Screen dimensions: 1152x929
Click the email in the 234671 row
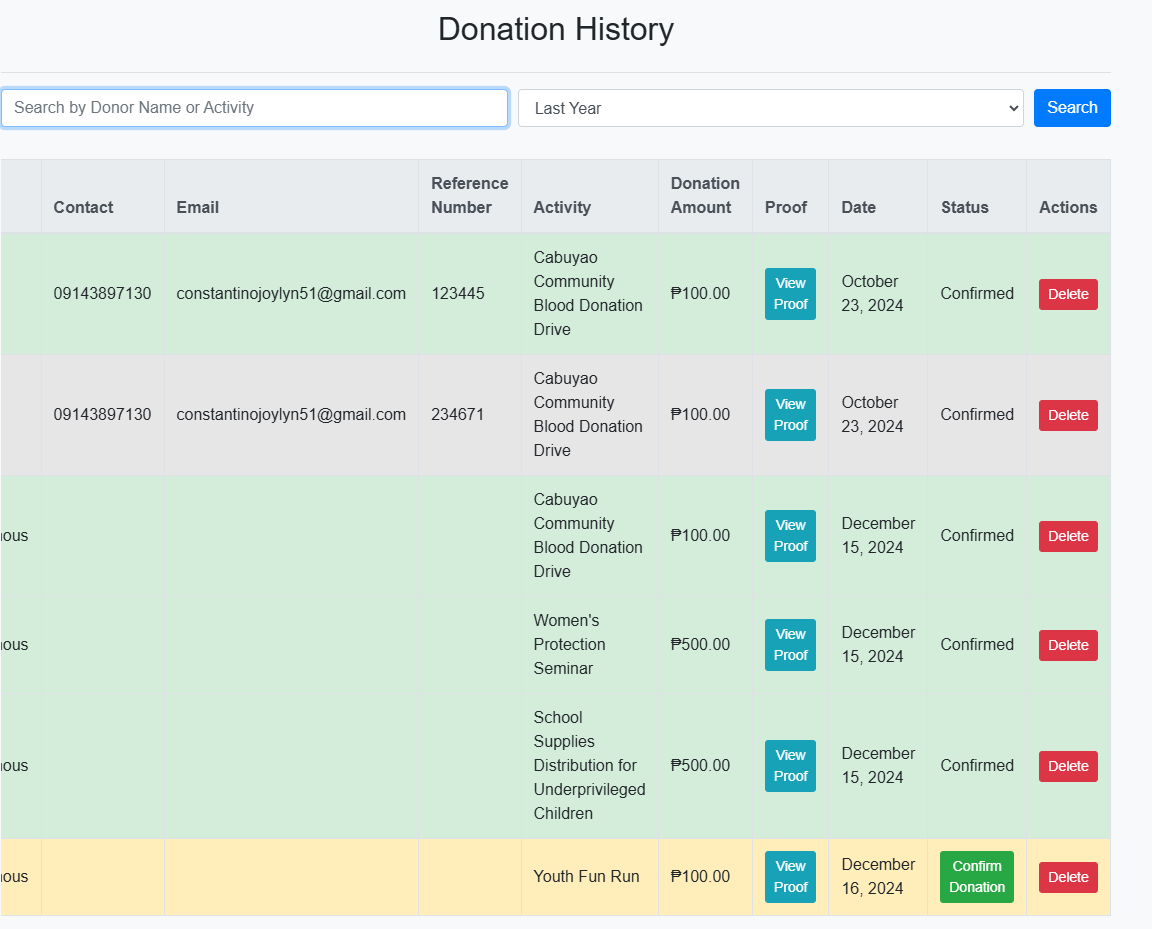291,415
